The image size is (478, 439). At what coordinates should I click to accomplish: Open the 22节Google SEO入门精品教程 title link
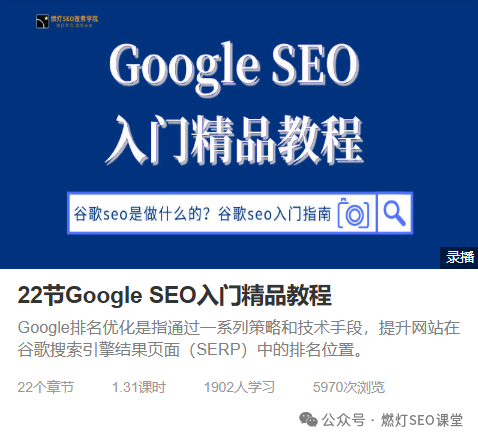[x=174, y=295]
